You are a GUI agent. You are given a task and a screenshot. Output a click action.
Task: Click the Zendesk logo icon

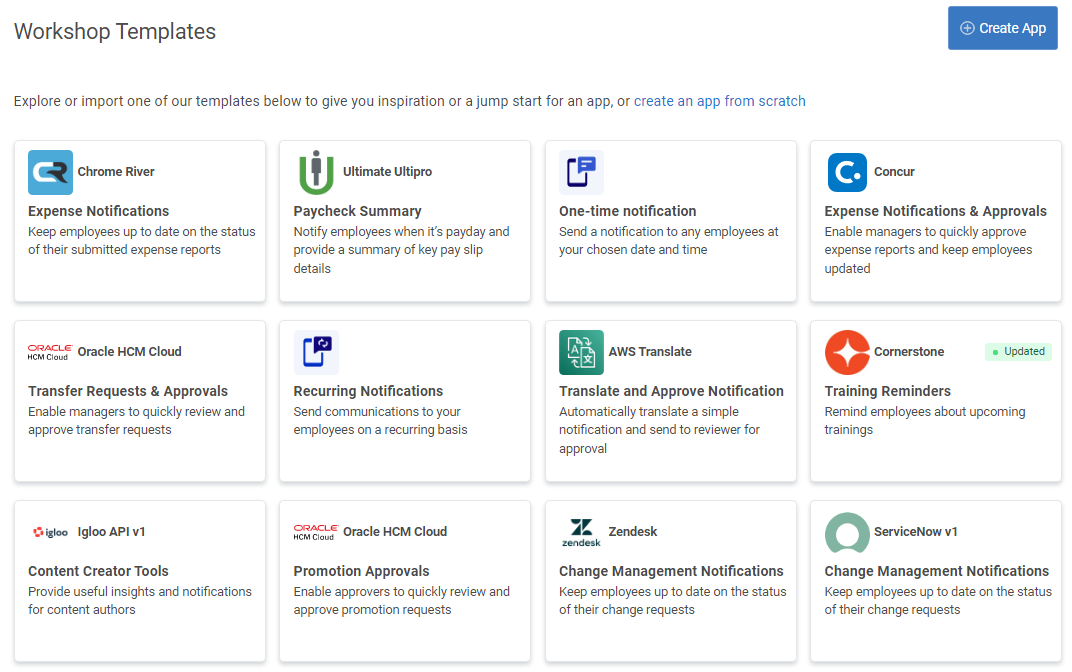coord(581,532)
